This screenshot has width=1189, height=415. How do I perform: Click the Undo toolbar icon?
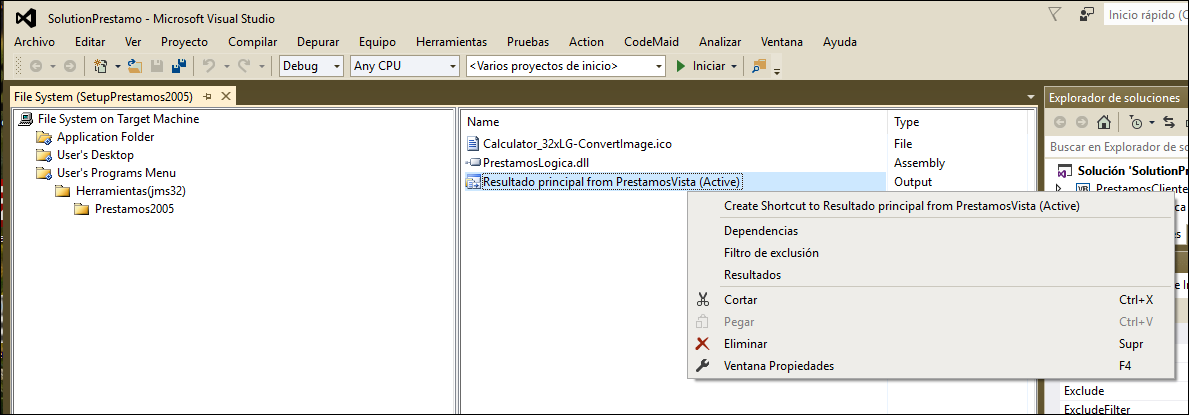(209, 67)
